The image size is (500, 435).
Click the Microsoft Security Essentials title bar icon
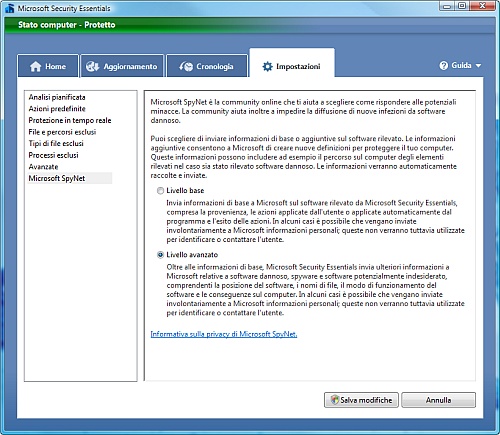coord(10,8)
